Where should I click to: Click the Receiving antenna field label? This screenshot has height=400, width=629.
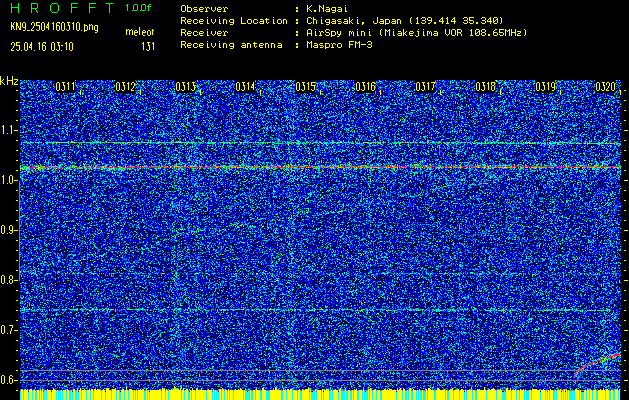tap(231, 45)
